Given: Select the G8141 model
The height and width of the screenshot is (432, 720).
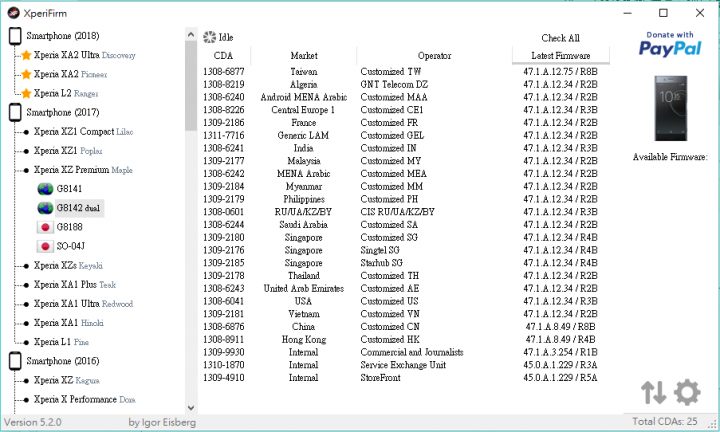Looking at the screenshot, I should 69,189.
